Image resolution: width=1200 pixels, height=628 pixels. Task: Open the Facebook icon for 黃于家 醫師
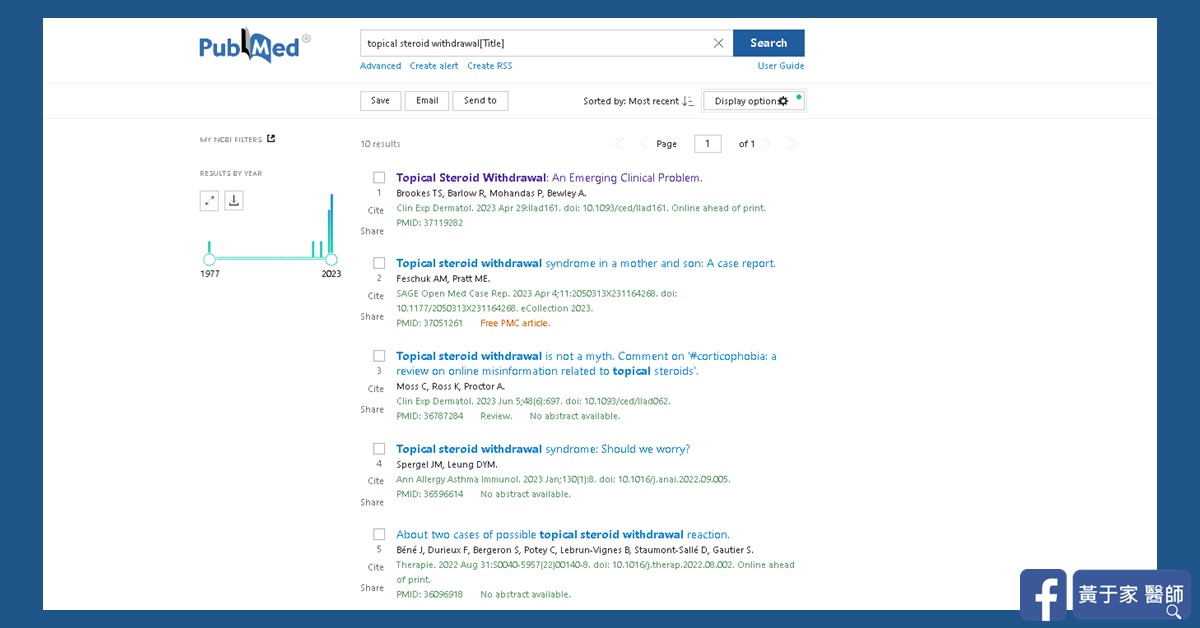[1044, 596]
